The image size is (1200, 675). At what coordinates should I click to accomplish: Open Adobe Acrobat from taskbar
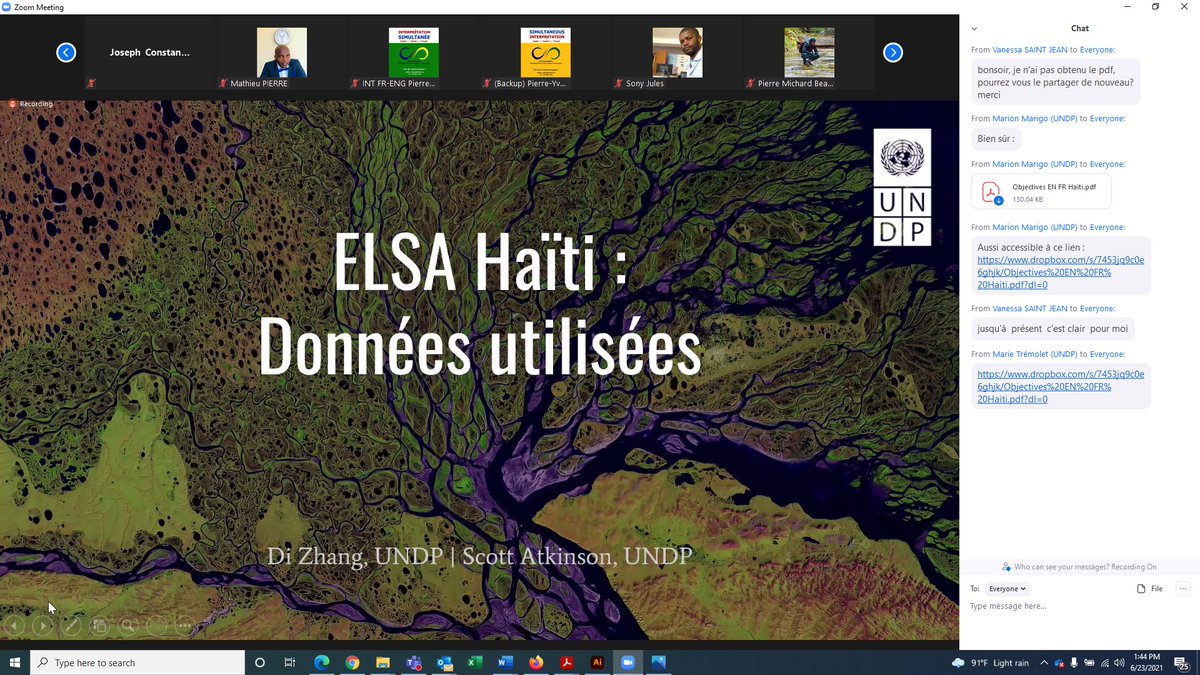click(567, 662)
